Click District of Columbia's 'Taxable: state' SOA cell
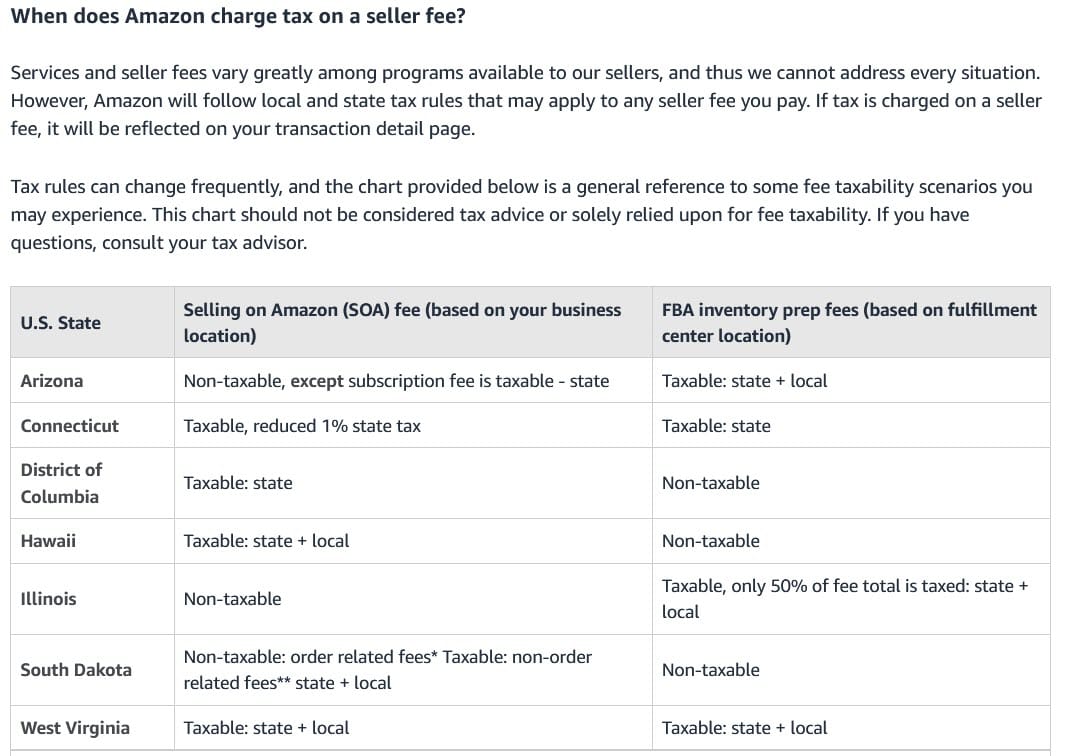This screenshot has width=1066, height=756. (x=238, y=483)
